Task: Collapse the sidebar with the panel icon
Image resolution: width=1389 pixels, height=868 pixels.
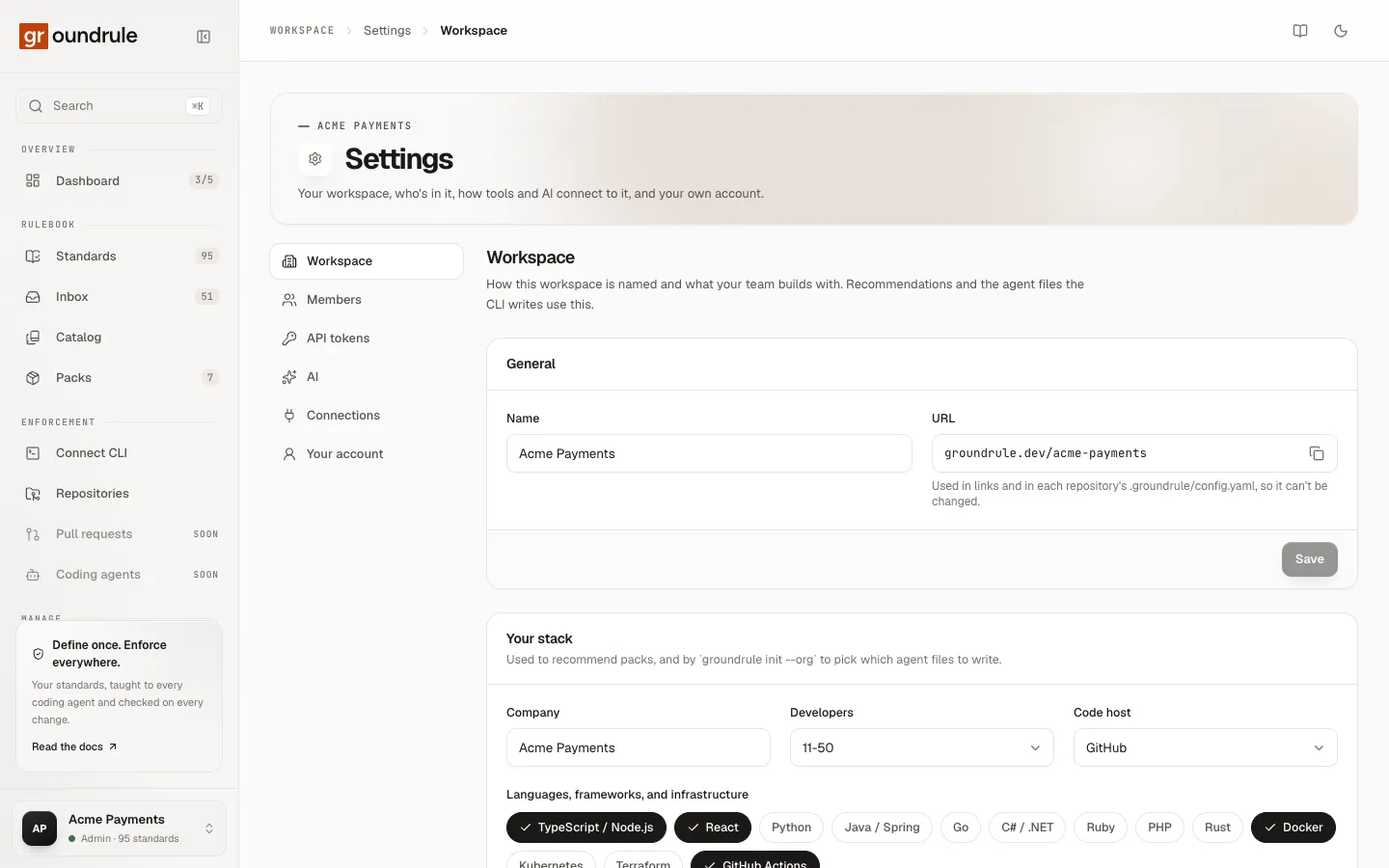Action: click(204, 37)
